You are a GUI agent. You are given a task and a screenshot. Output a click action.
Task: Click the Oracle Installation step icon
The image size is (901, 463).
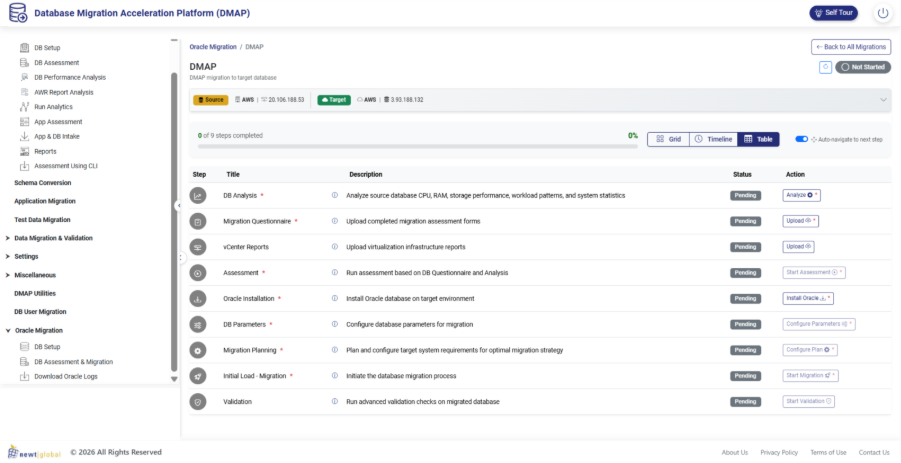(x=198, y=299)
